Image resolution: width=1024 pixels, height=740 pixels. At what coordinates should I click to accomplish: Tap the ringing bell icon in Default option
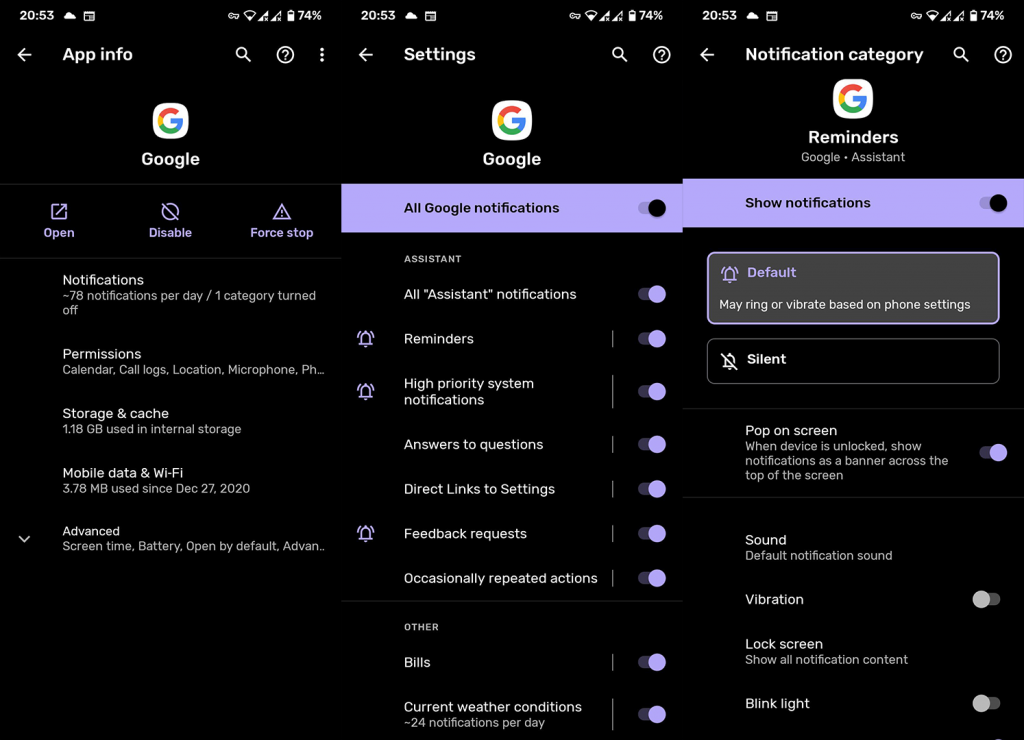click(729, 274)
